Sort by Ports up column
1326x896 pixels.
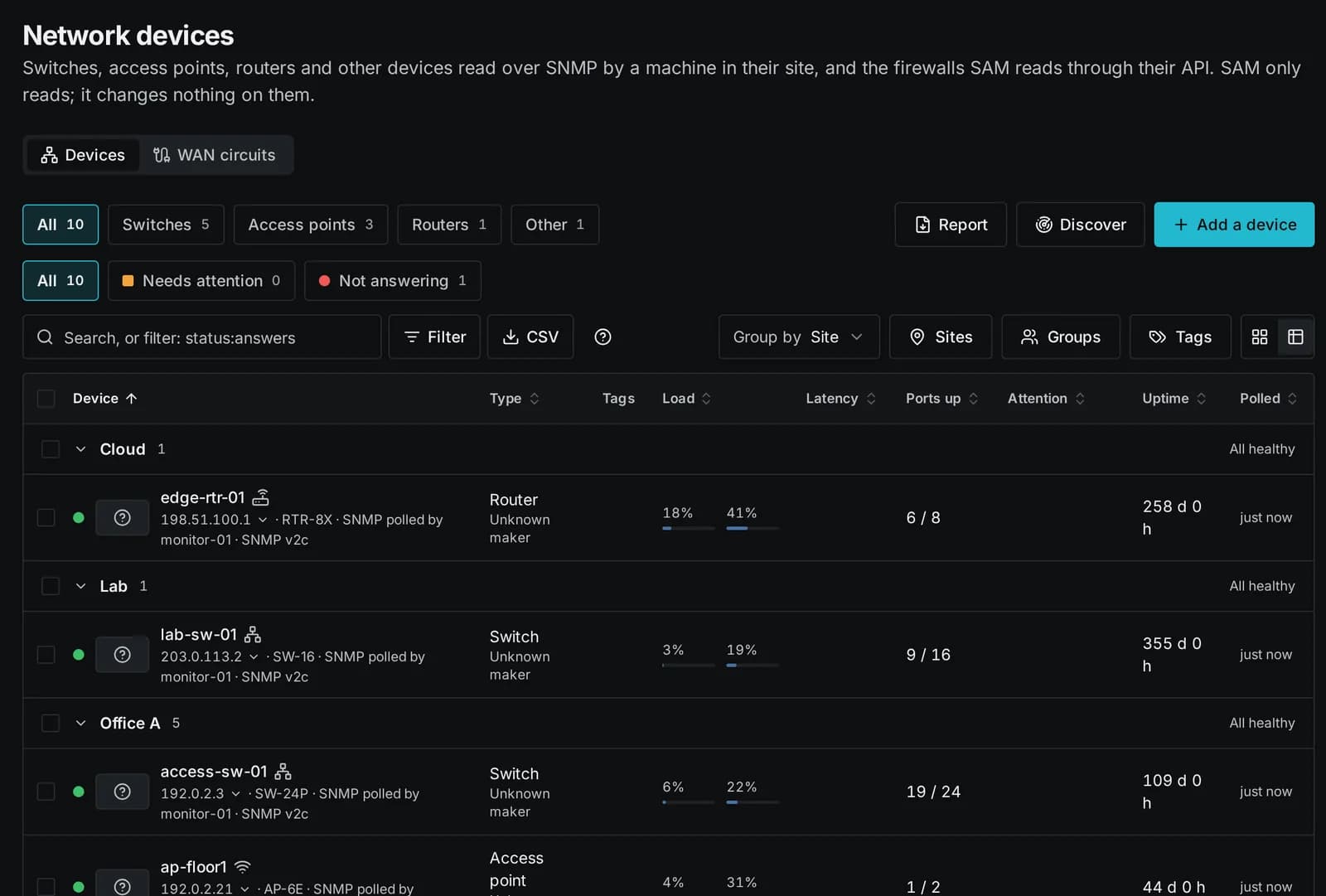[942, 399]
